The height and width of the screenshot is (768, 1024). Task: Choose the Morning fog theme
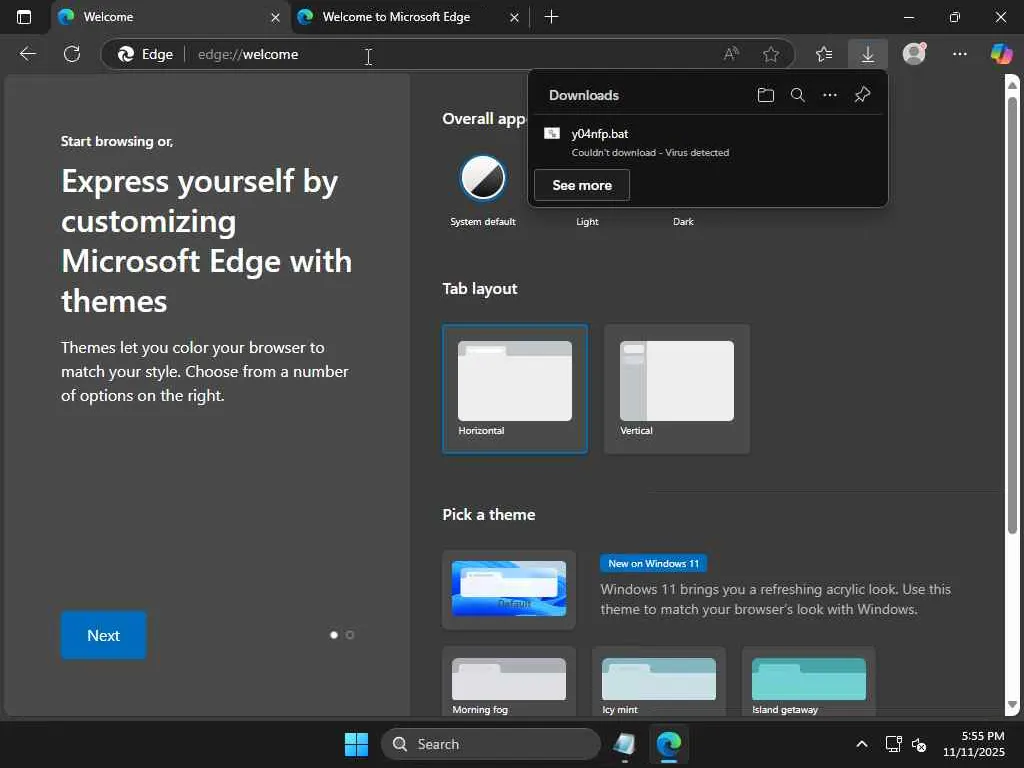click(x=509, y=682)
